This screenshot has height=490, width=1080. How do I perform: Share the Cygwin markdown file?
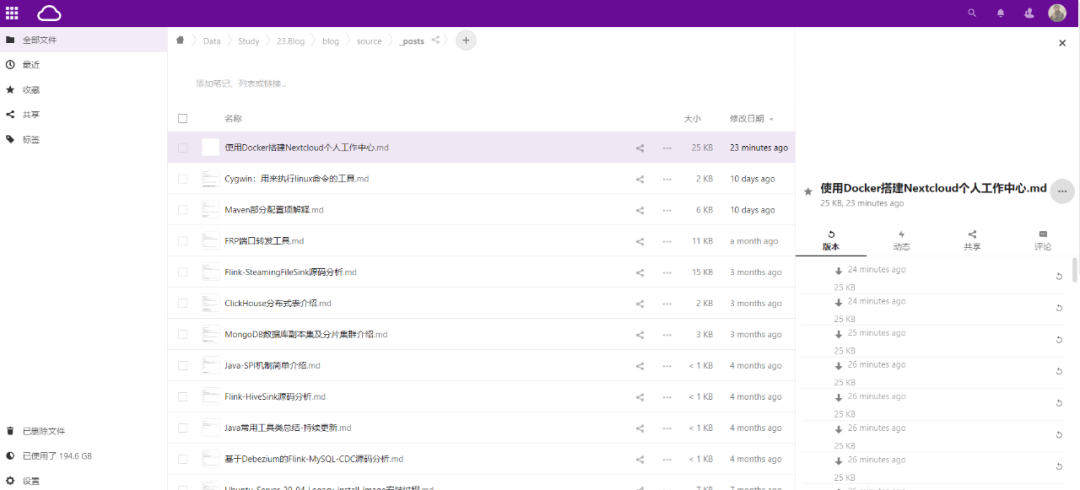point(640,179)
